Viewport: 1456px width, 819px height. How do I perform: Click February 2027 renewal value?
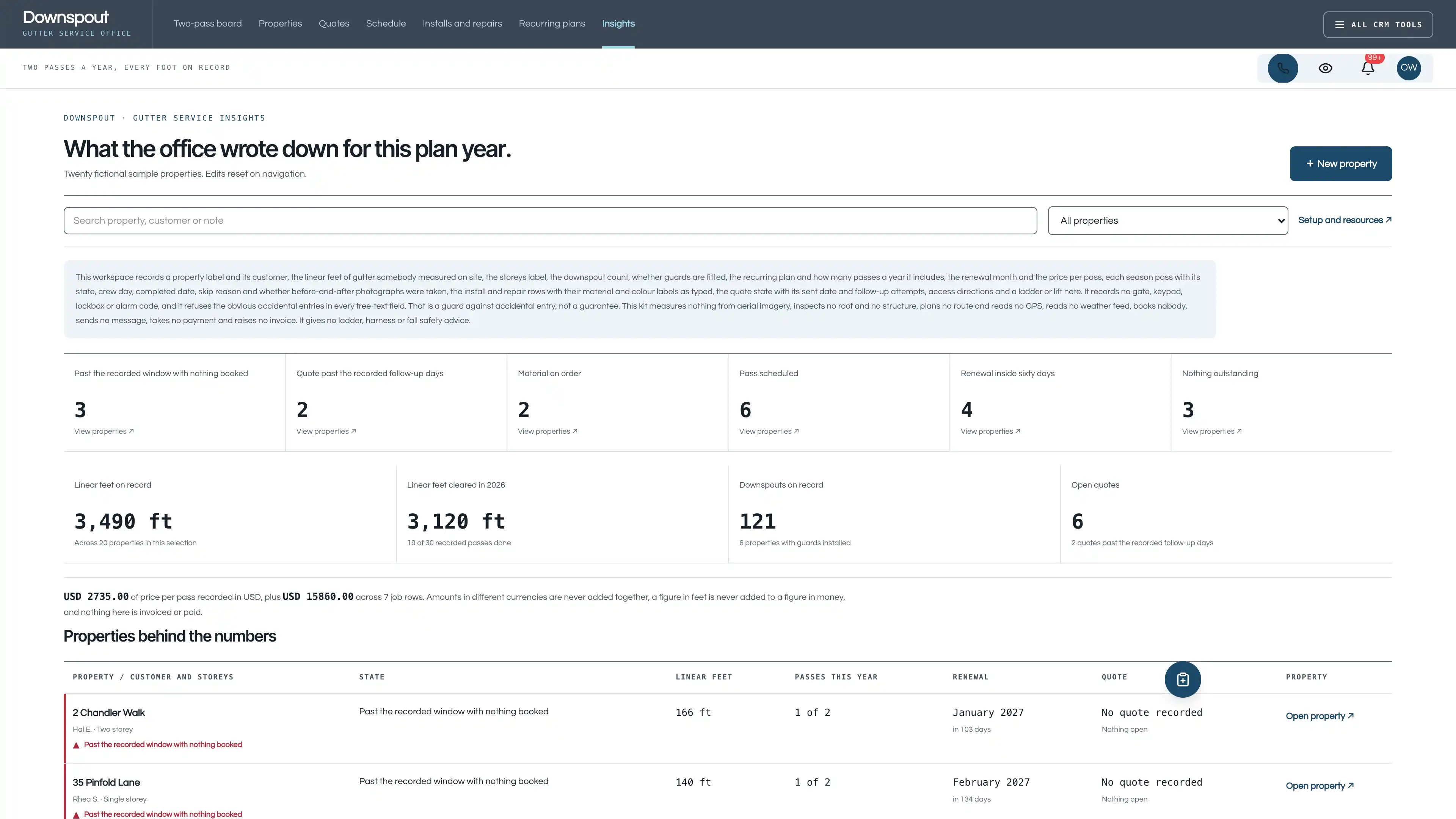[991, 782]
